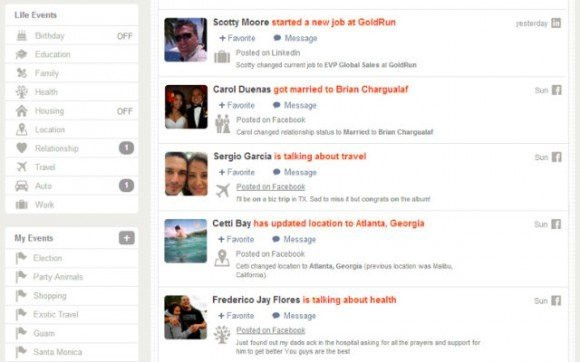Click the location pin icon in Cetti Bay's post
580x362 pixels.
[x=222, y=258]
